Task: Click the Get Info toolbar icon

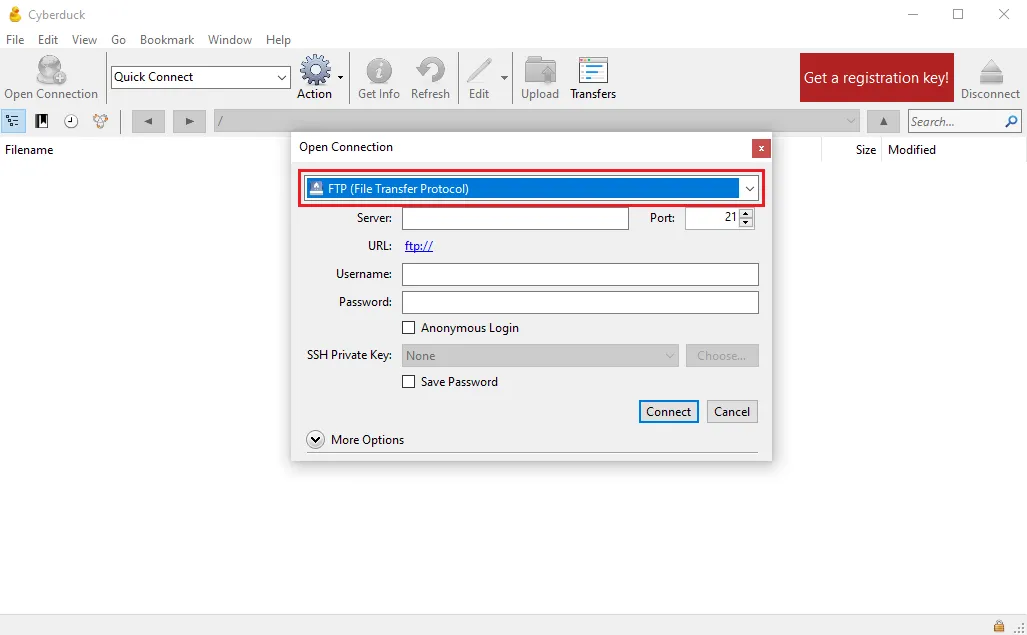Action: [x=379, y=71]
